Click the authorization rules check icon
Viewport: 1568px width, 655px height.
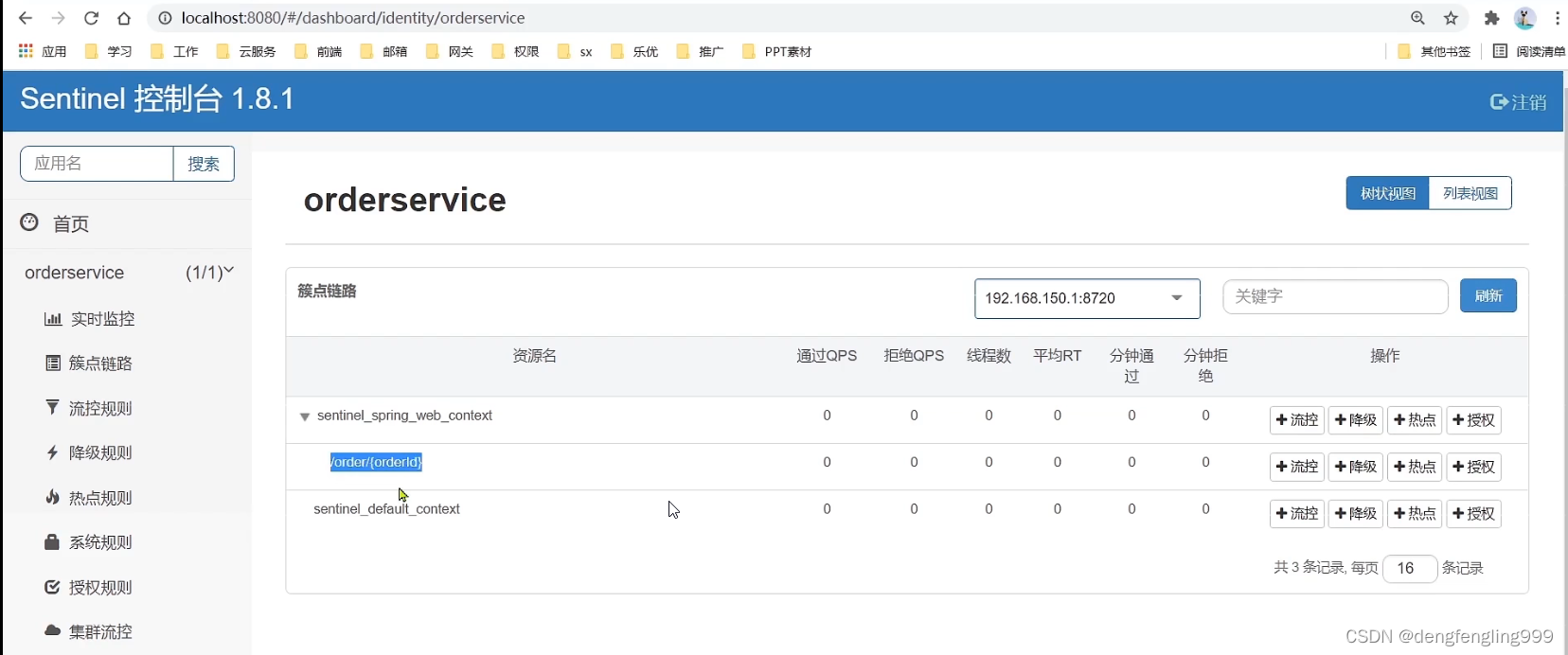click(53, 588)
